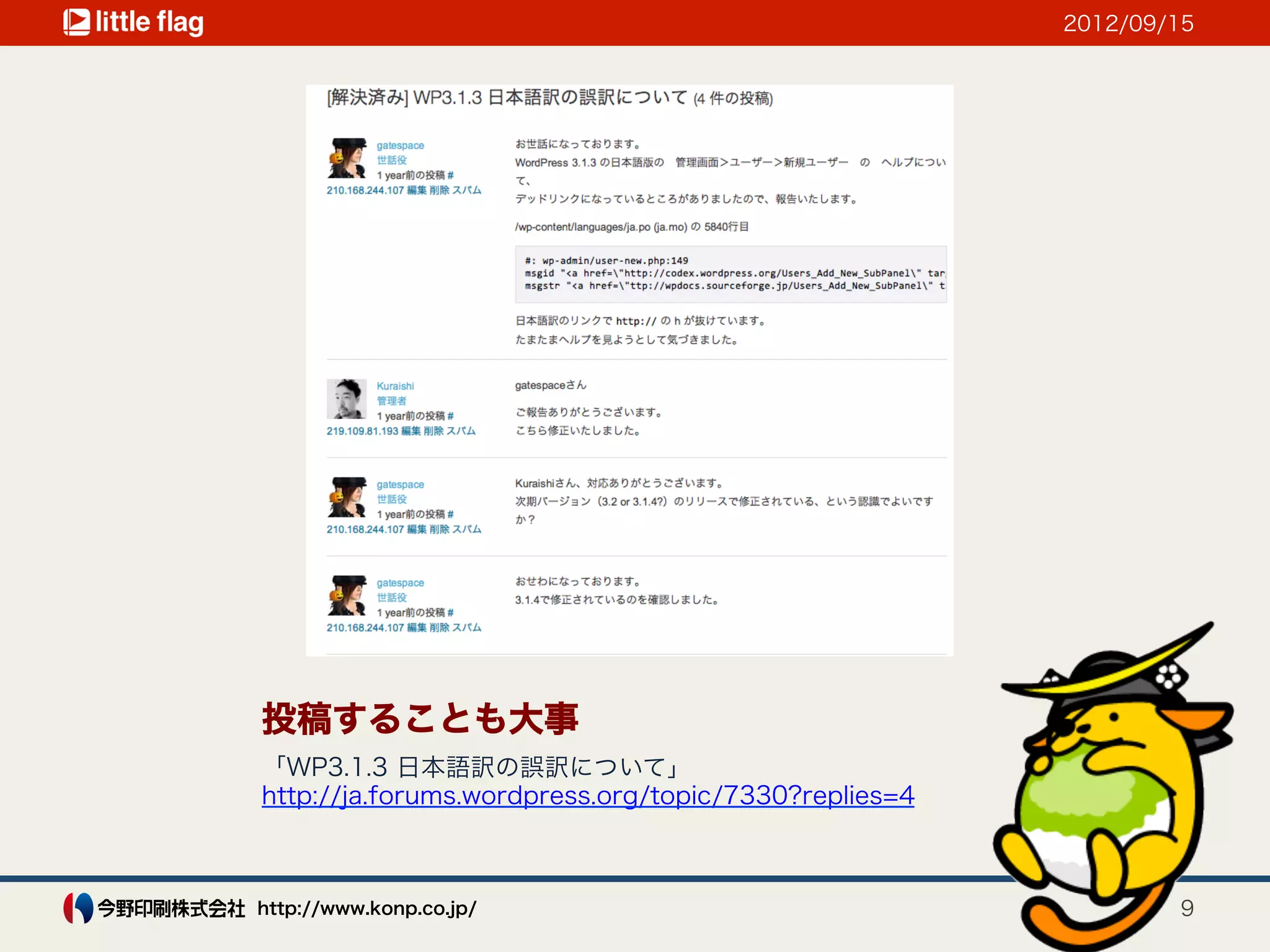Click the 管理者 role label under Kuraishi
Screen dimensions: 1270x952
[392, 401]
